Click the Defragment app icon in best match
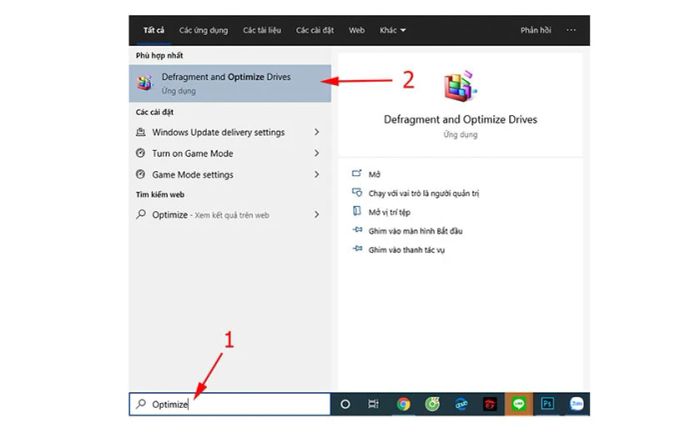 tap(144, 83)
